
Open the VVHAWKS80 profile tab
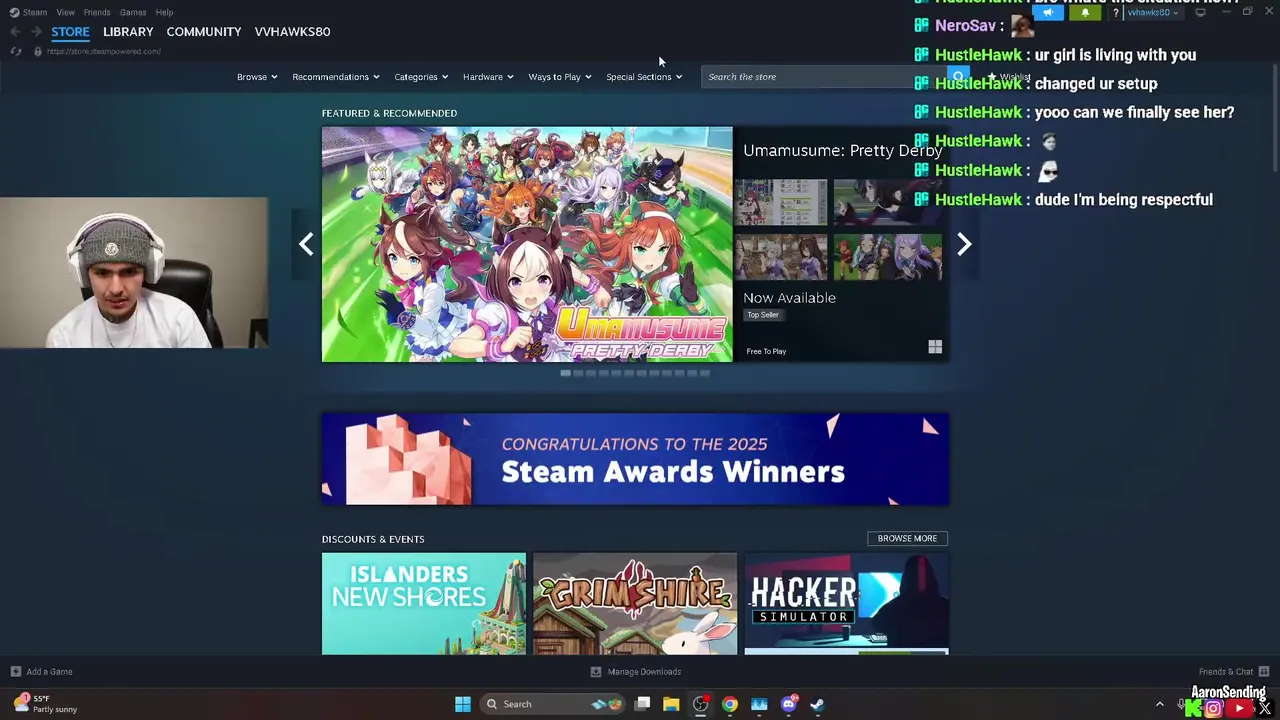(292, 32)
